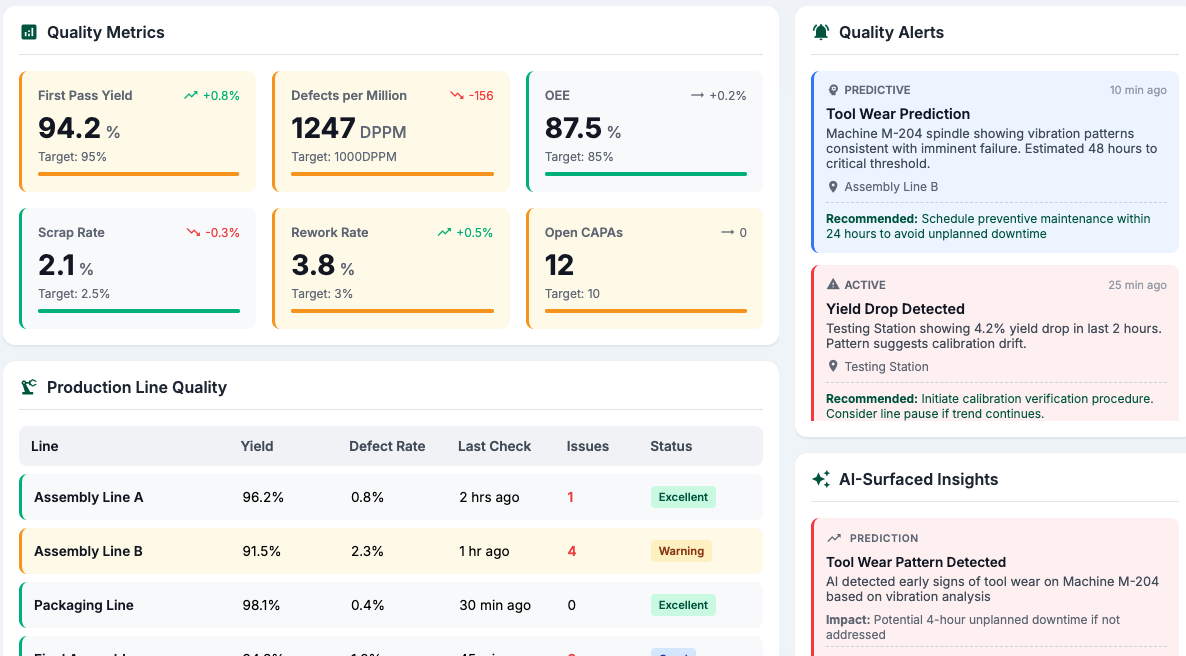The width and height of the screenshot is (1186, 656).
Task: Click the ACTIVE warning triangle icon
Action: (x=833, y=284)
